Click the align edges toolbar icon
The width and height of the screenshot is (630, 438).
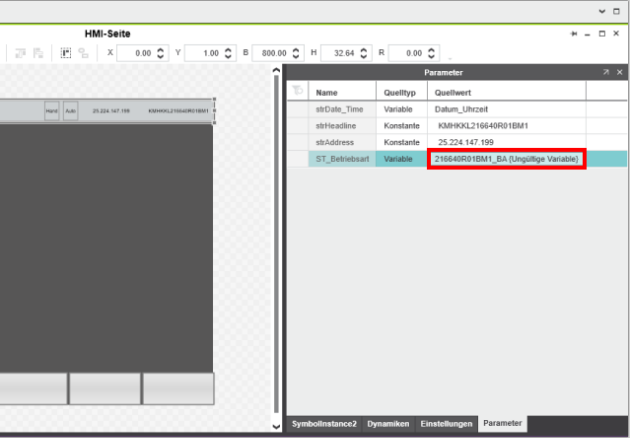pos(38,53)
